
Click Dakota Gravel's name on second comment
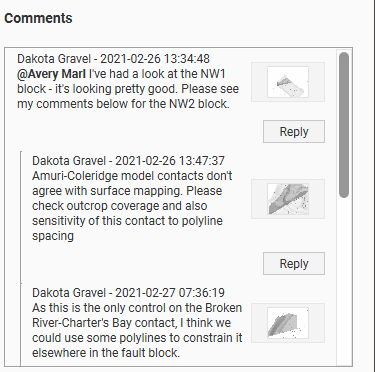click(x=69, y=161)
